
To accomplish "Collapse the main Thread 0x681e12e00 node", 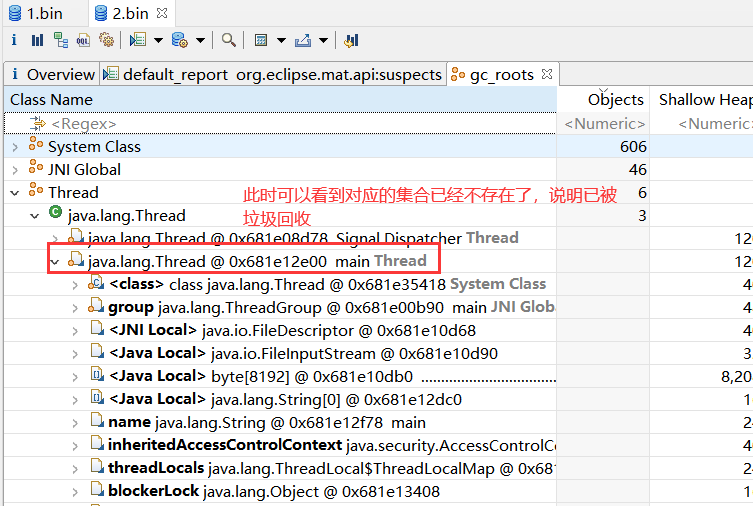I will point(55,262).
